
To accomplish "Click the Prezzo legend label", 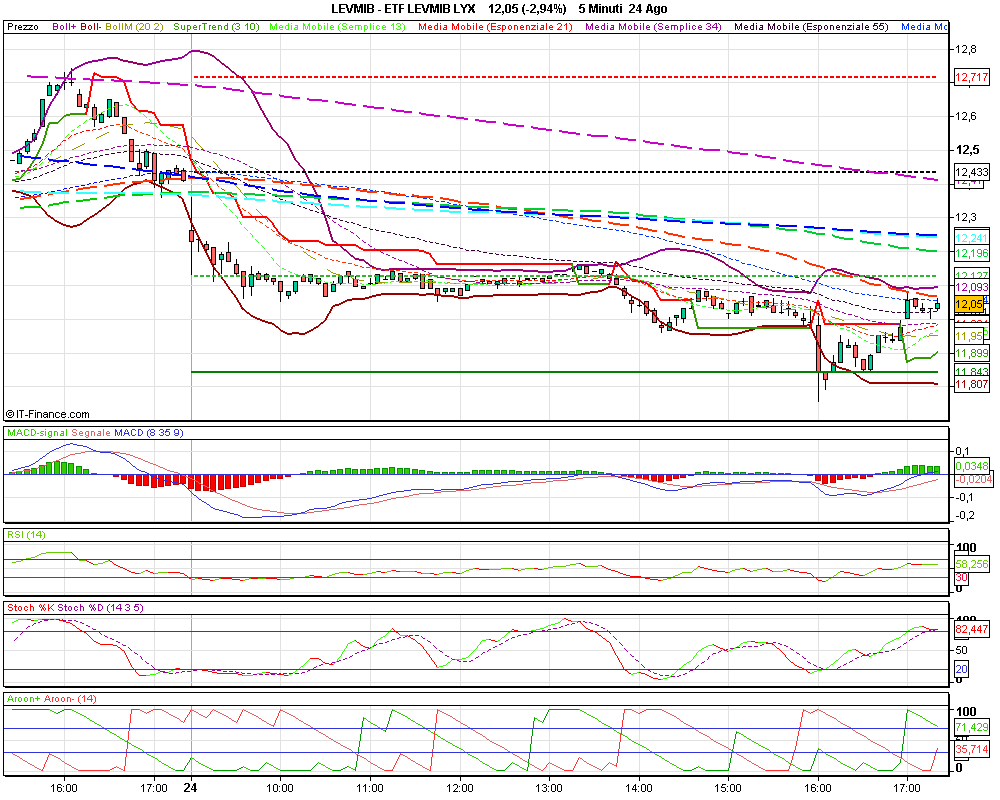I will click(23, 27).
